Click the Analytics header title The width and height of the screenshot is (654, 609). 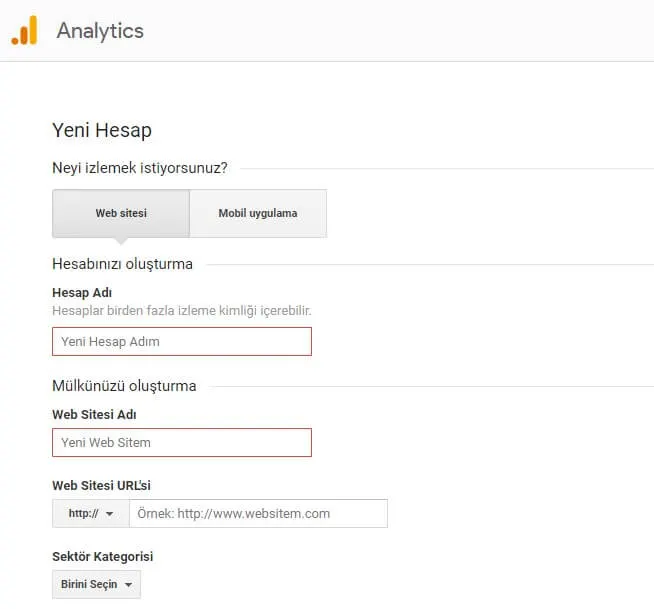pyautogui.click(x=100, y=31)
